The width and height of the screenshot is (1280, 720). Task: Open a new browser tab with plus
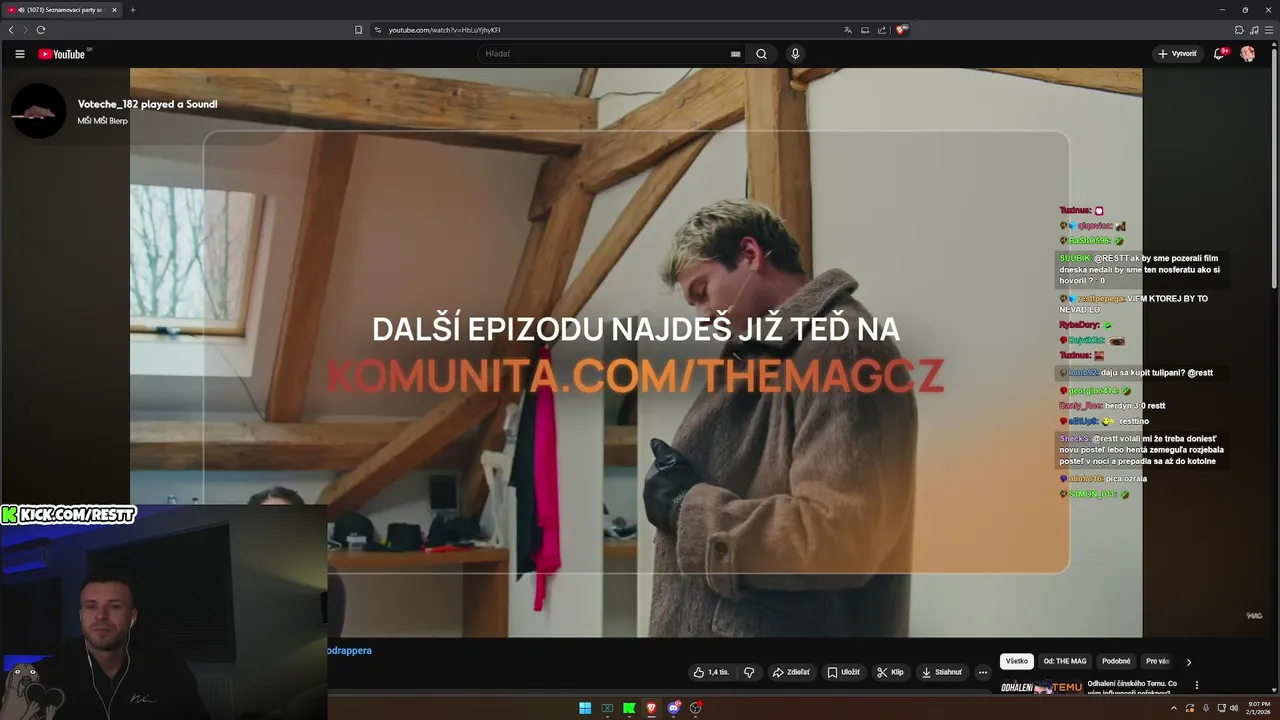132,10
